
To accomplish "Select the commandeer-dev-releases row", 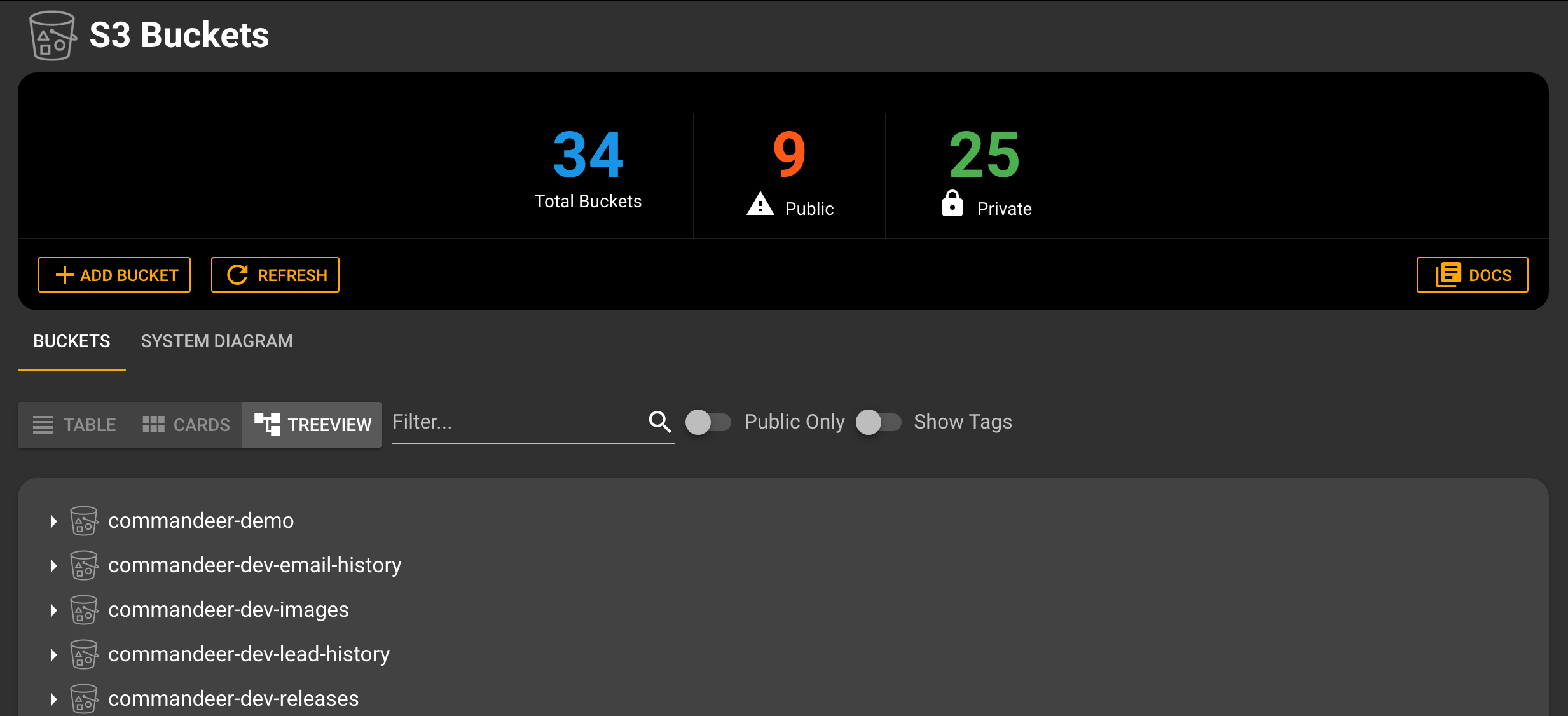I will click(x=783, y=698).
